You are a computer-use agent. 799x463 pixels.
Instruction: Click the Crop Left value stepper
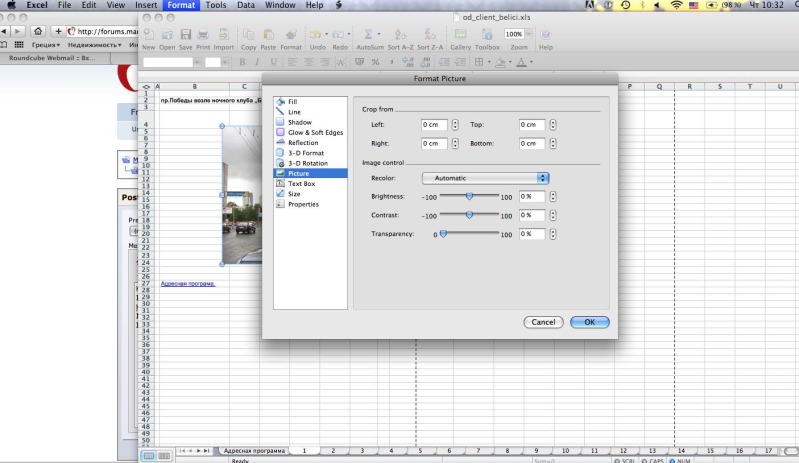coord(455,125)
